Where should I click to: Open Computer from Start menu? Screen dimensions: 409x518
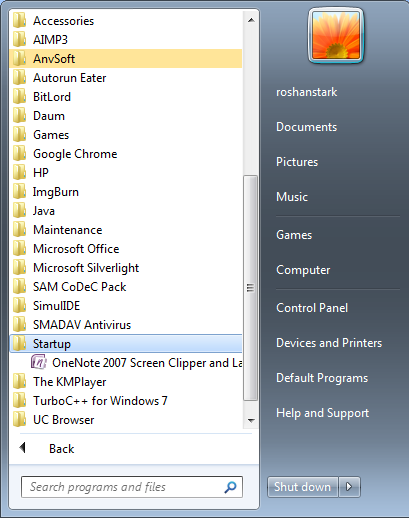(x=303, y=270)
